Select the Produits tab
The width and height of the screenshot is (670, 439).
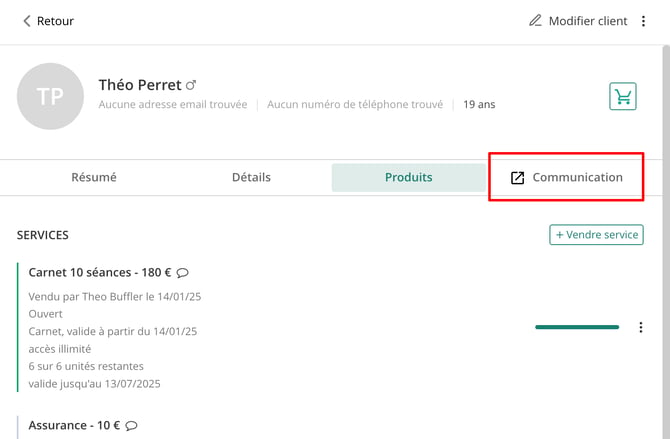pos(408,177)
